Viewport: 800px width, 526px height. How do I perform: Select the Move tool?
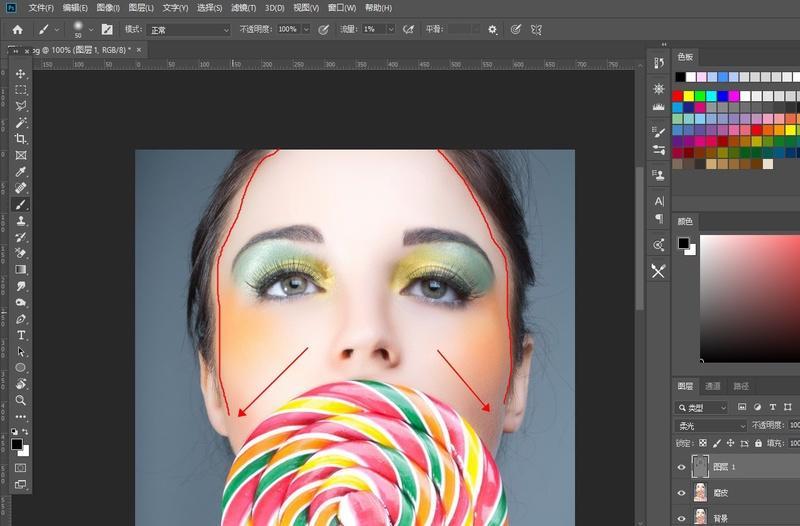coord(20,73)
